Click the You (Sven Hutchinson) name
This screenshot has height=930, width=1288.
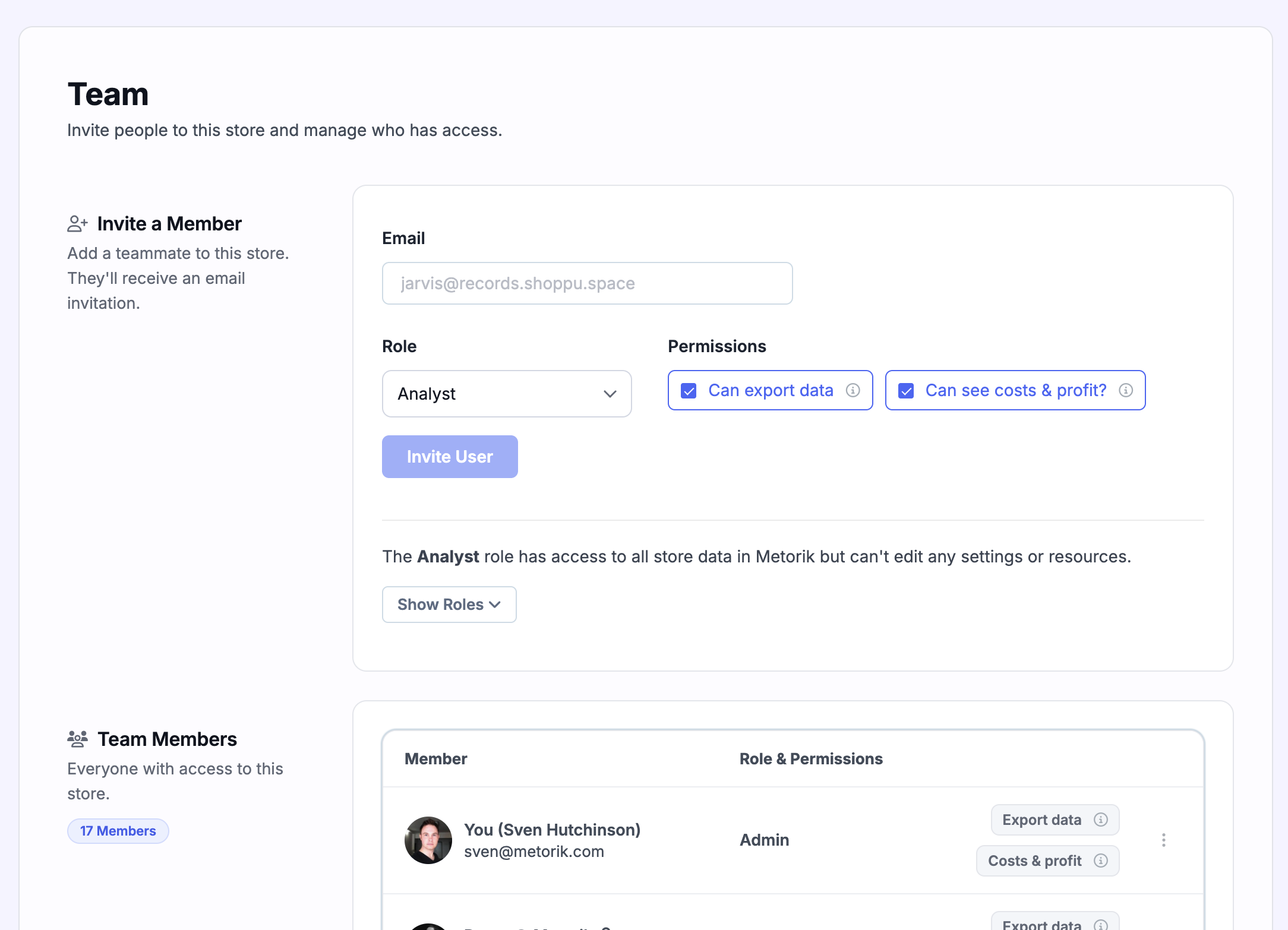point(553,830)
